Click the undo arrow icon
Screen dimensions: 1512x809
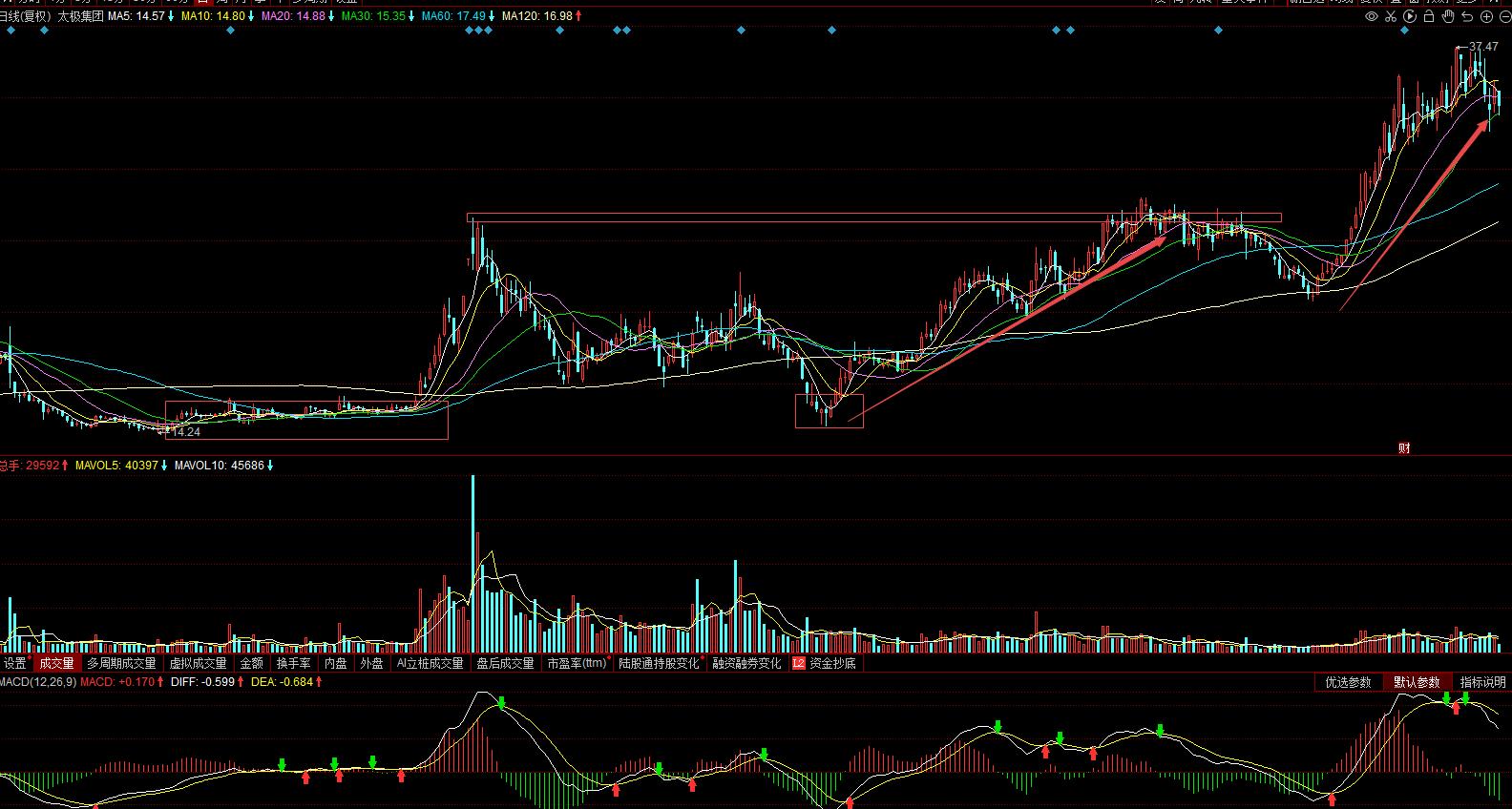(1467, 16)
